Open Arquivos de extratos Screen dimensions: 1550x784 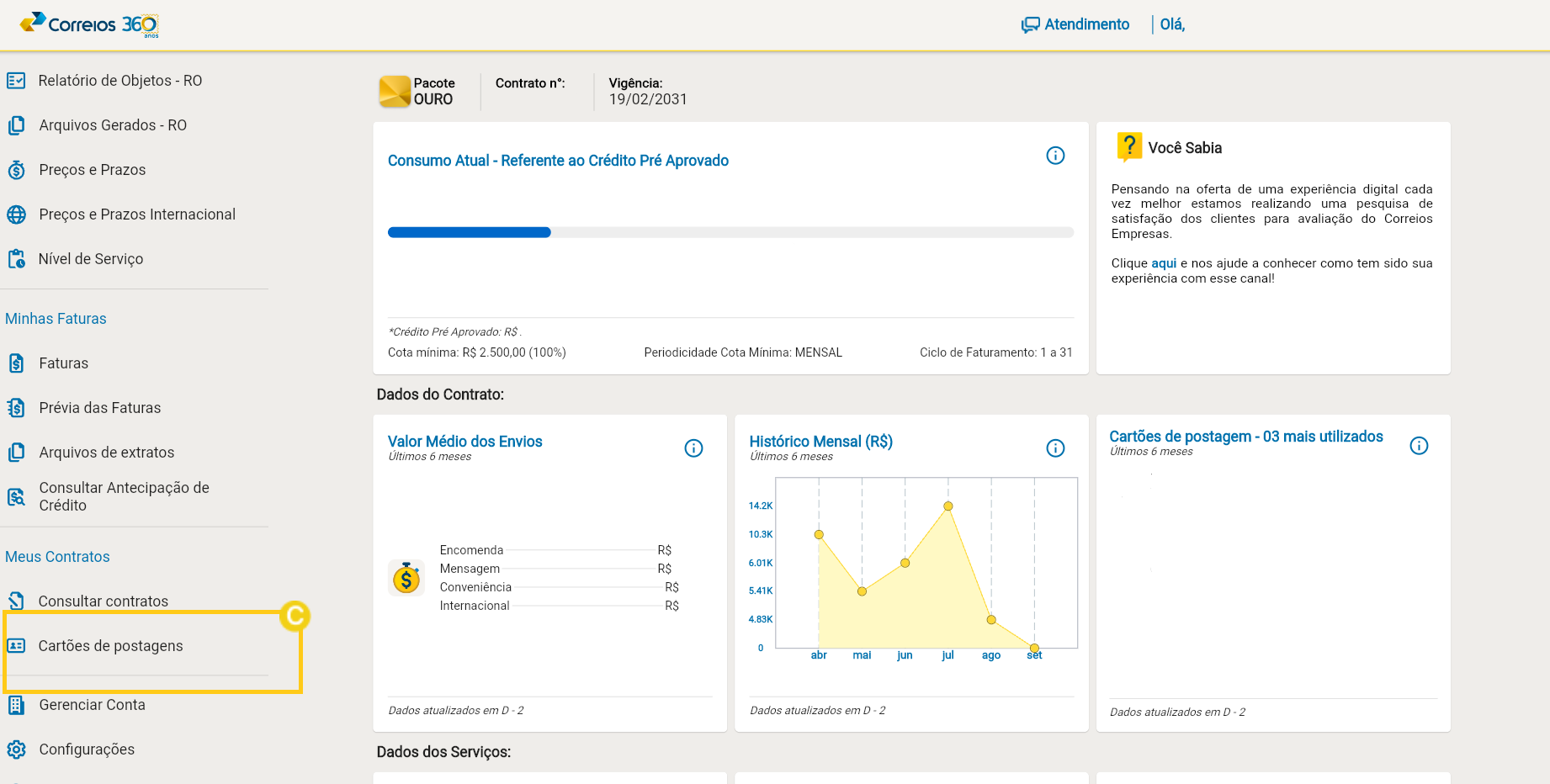point(107,453)
